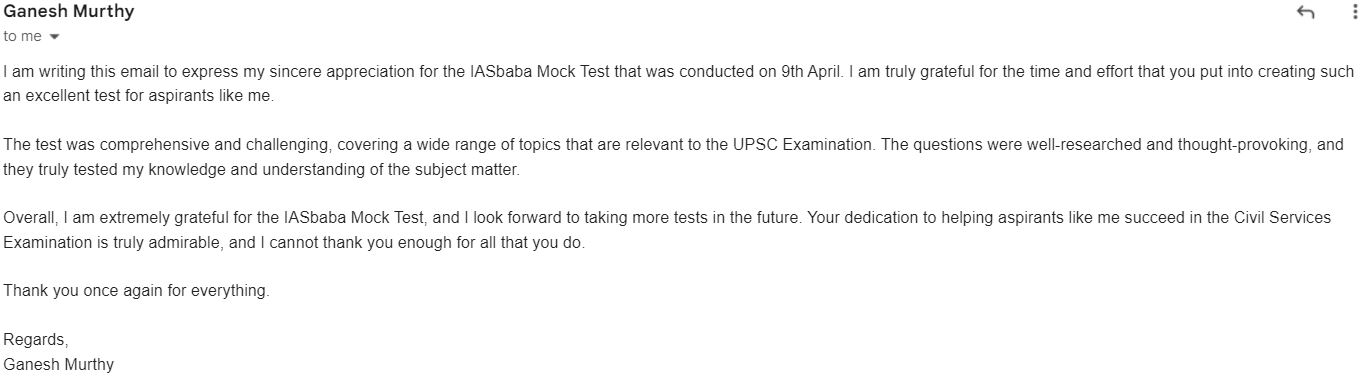Click the paragraph starting 'Overall, I am extremely'
The height and width of the screenshot is (385, 1361).
pyautogui.click(x=667, y=230)
